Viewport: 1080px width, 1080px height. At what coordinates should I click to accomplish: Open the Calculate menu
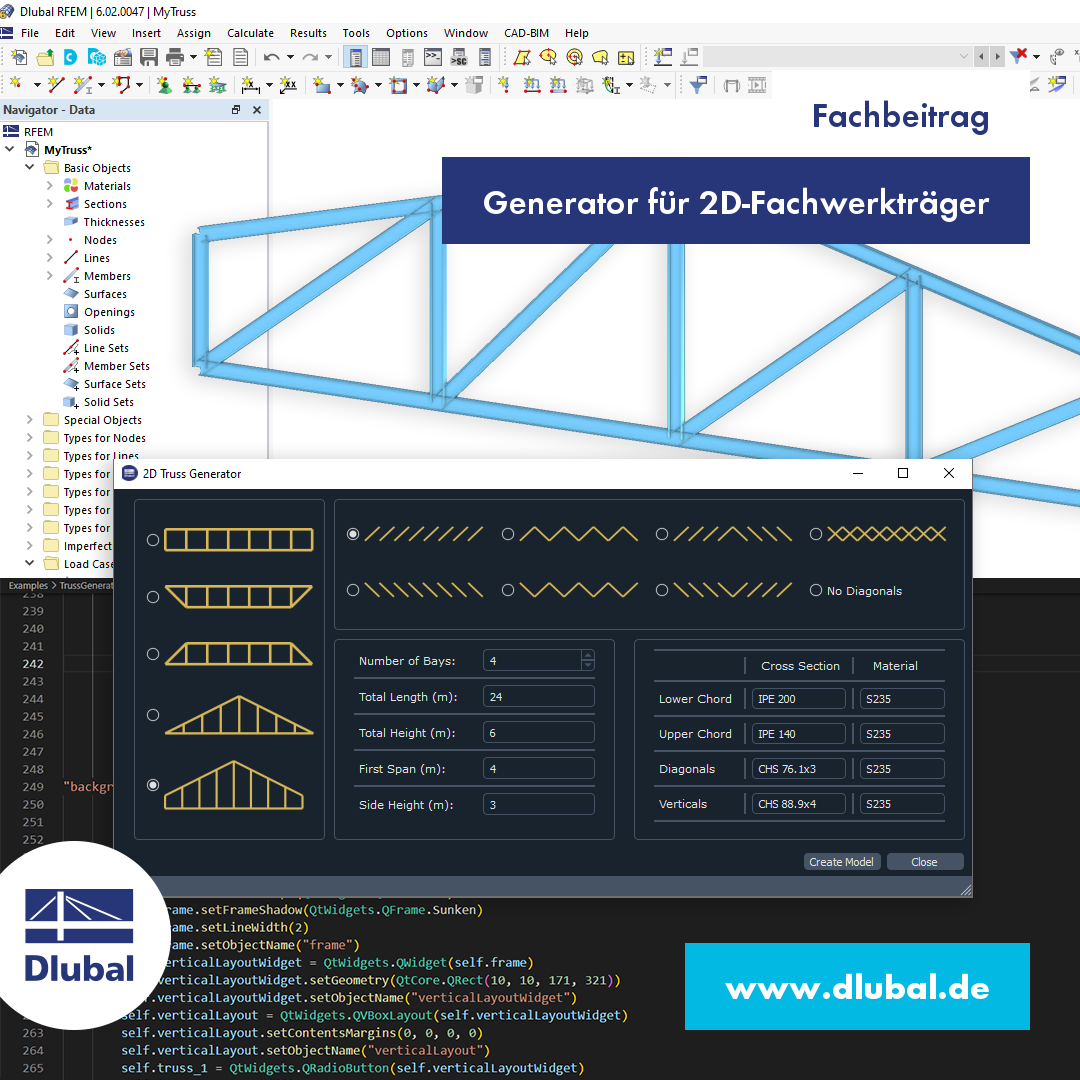(251, 33)
